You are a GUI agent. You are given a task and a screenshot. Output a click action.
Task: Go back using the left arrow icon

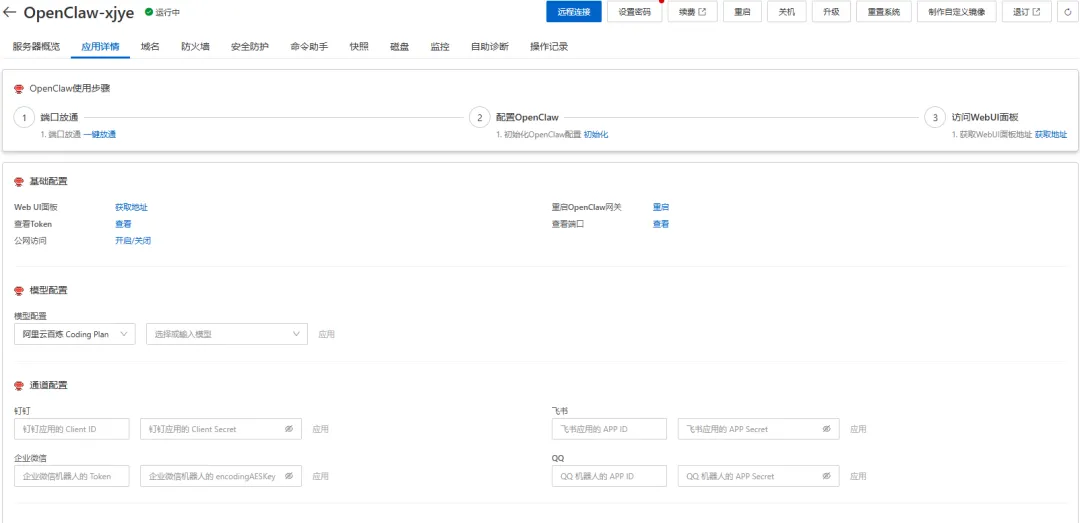[10, 12]
